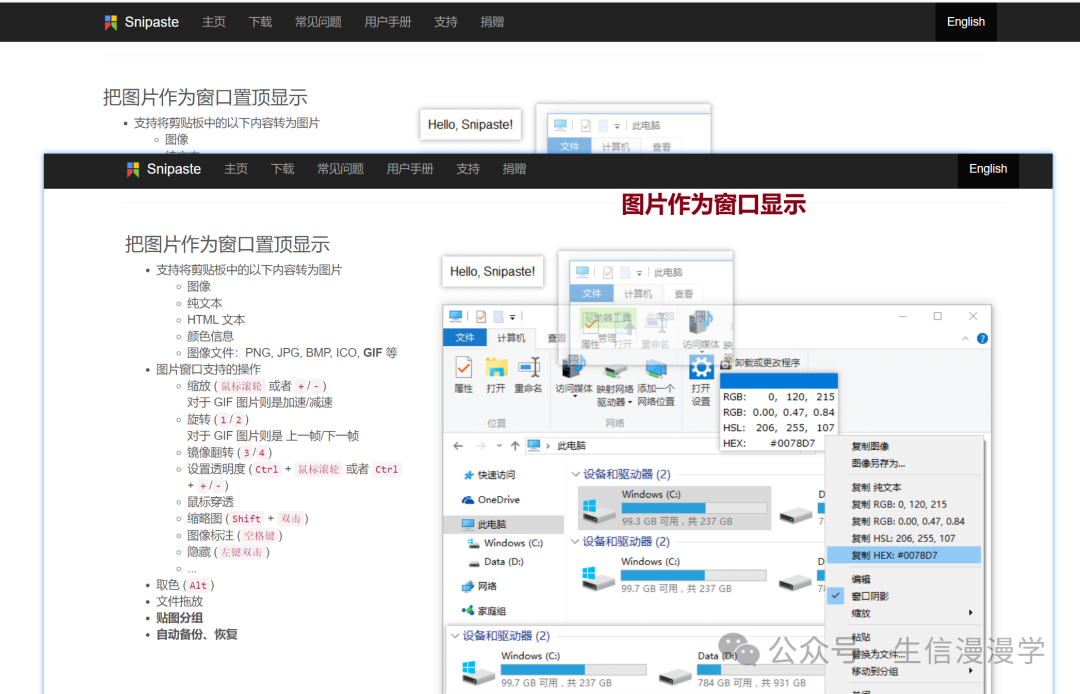Select OneDrive in the explorer sidebar
The width and height of the screenshot is (1080, 694).
click(490, 500)
